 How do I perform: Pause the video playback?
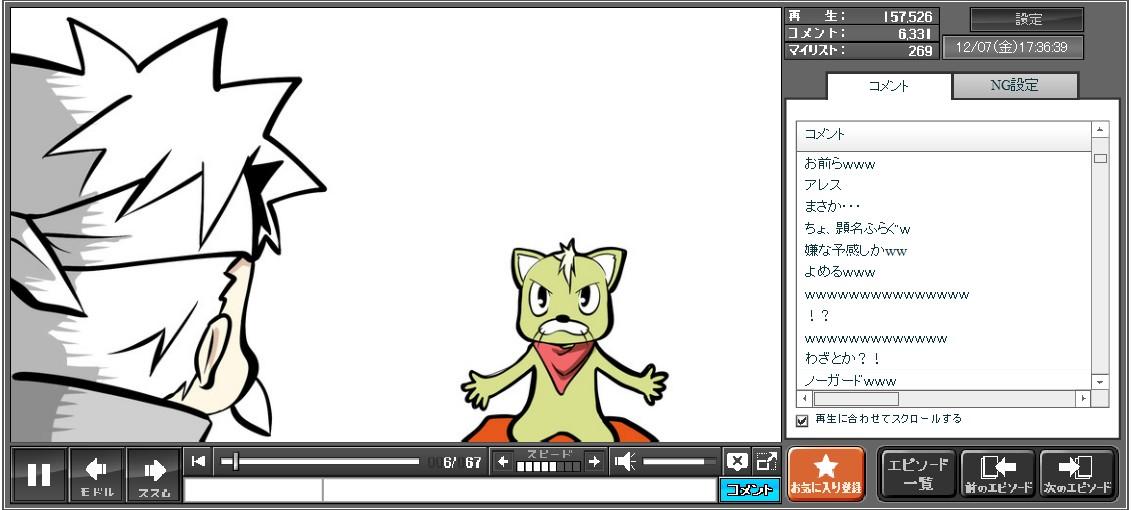click(39, 474)
